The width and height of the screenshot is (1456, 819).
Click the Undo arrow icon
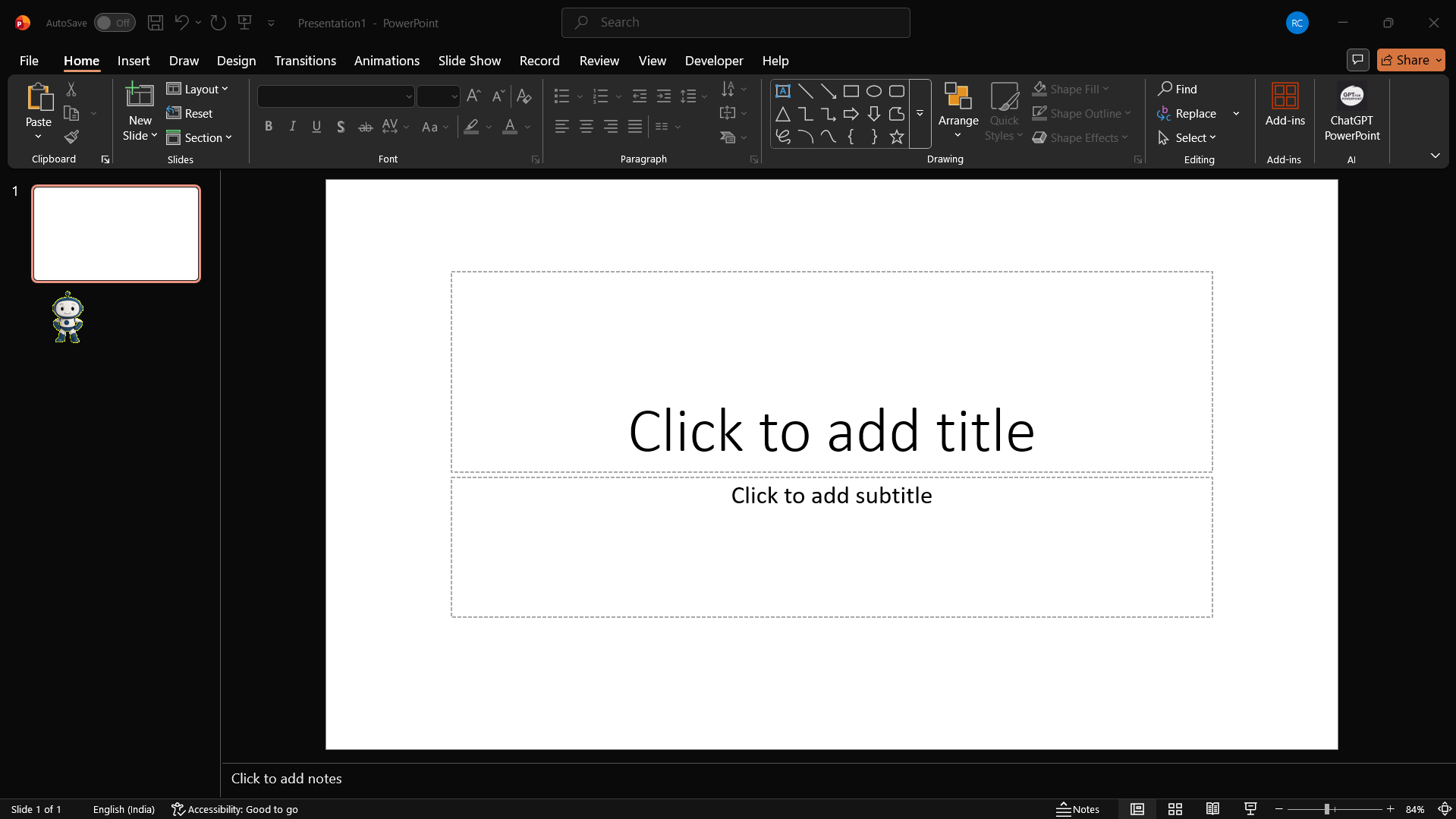[181, 23]
